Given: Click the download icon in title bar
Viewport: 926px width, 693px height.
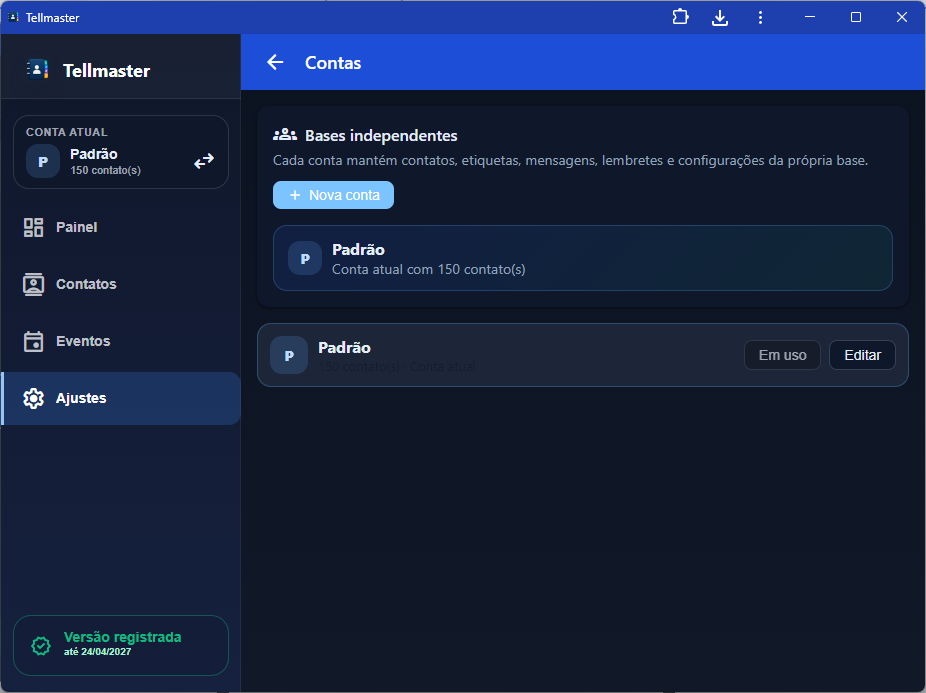Looking at the screenshot, I should [720, 17].
